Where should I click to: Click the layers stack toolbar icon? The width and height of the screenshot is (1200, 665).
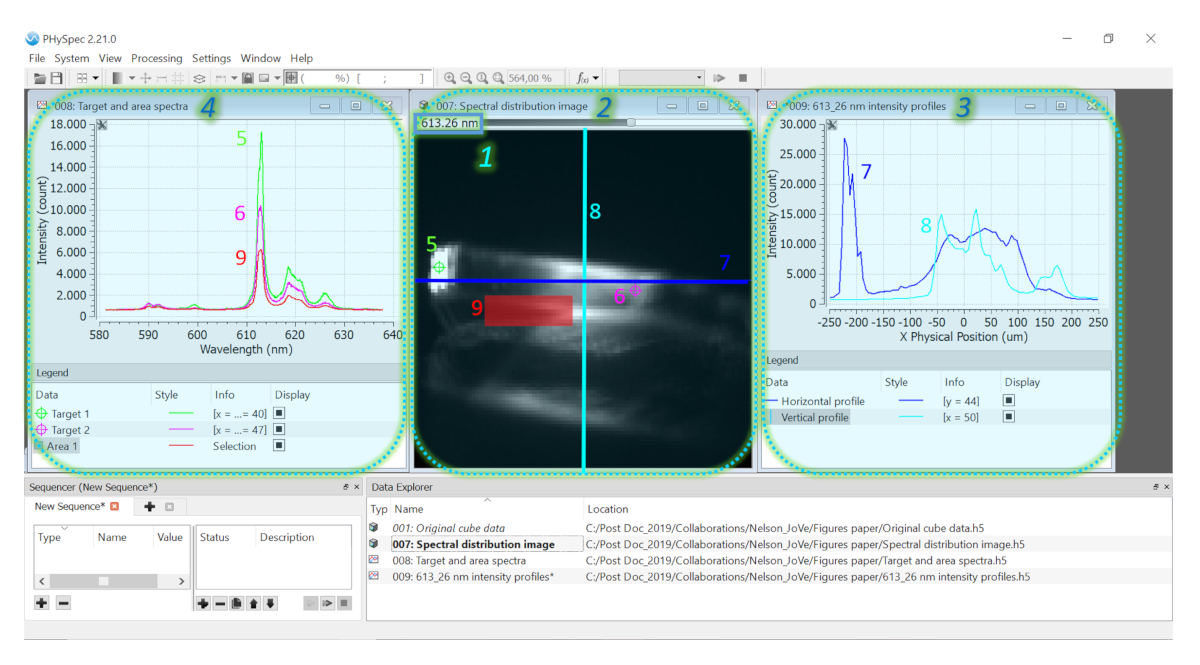(x=199, y=78)
